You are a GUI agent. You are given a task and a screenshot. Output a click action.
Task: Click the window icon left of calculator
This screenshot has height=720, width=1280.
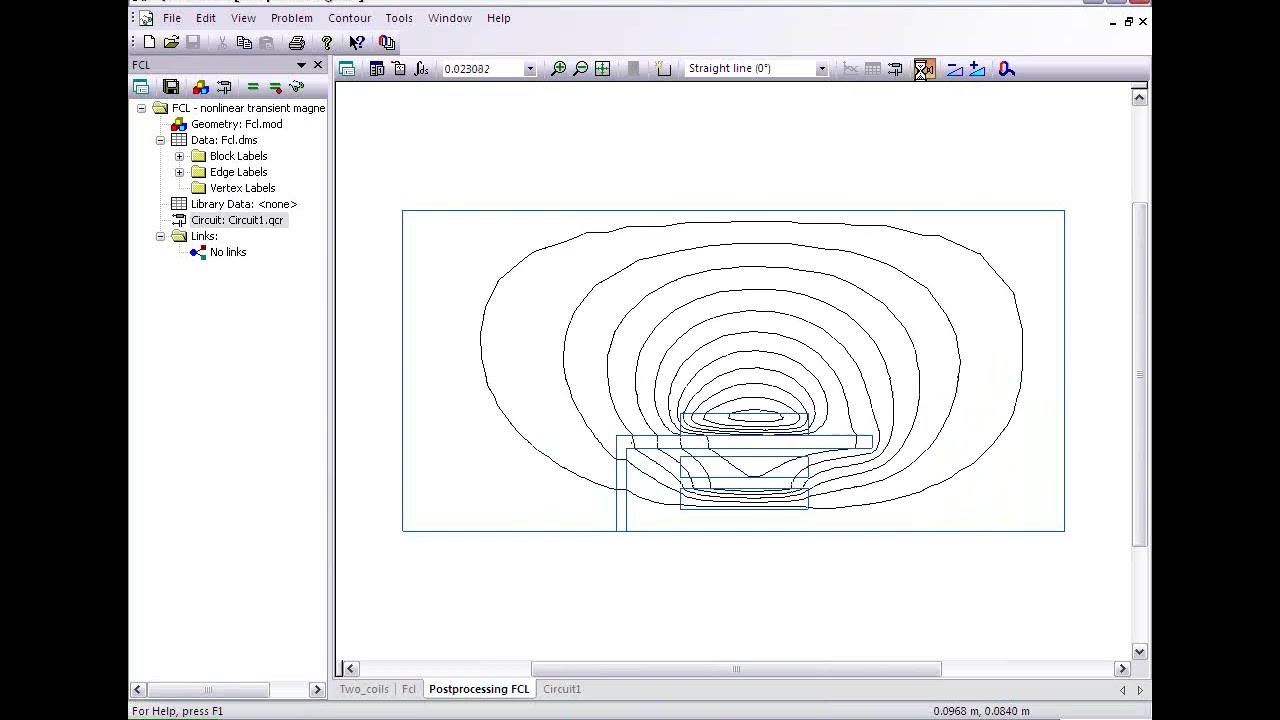347,68
